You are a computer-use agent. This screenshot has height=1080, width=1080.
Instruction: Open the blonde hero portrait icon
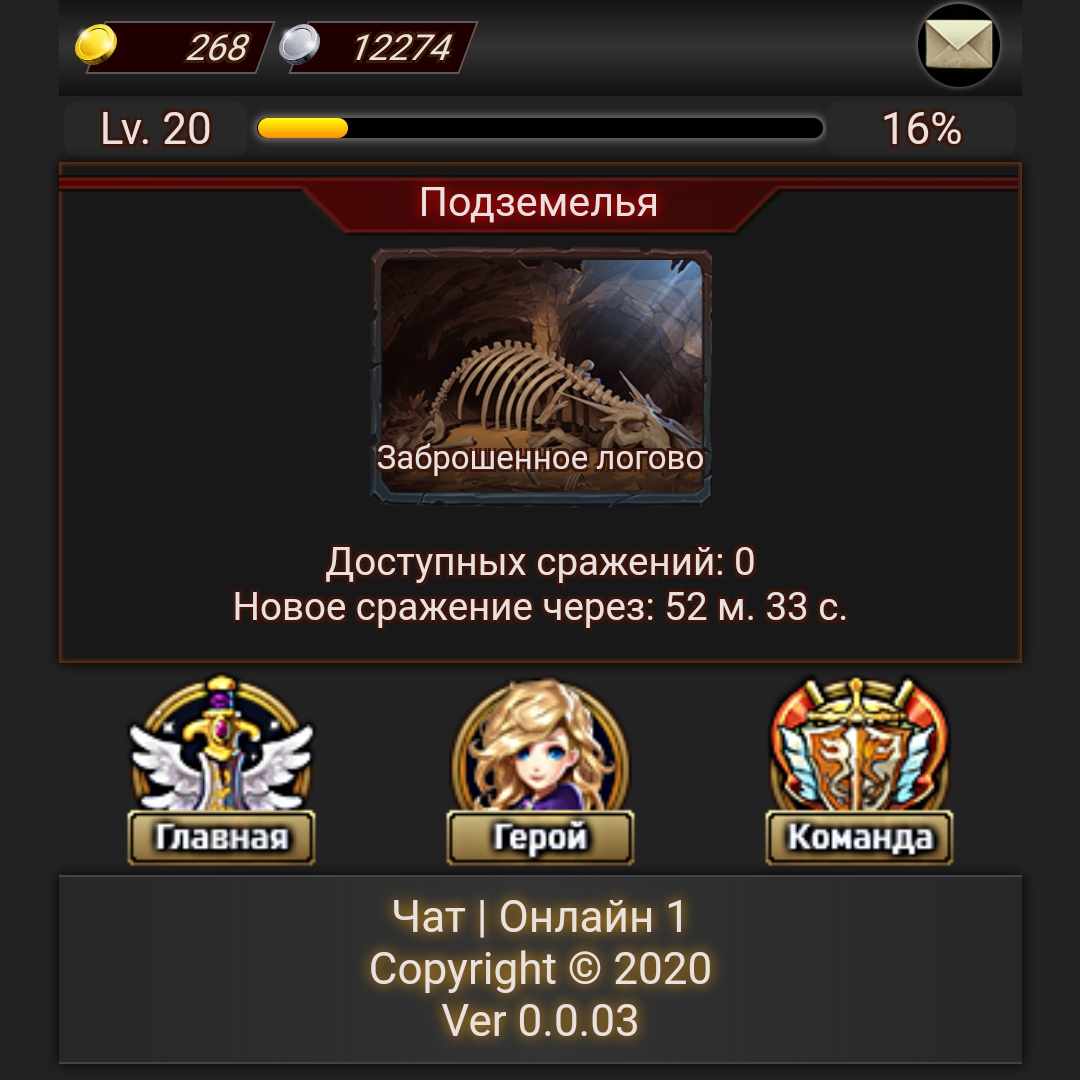point(540,744)
